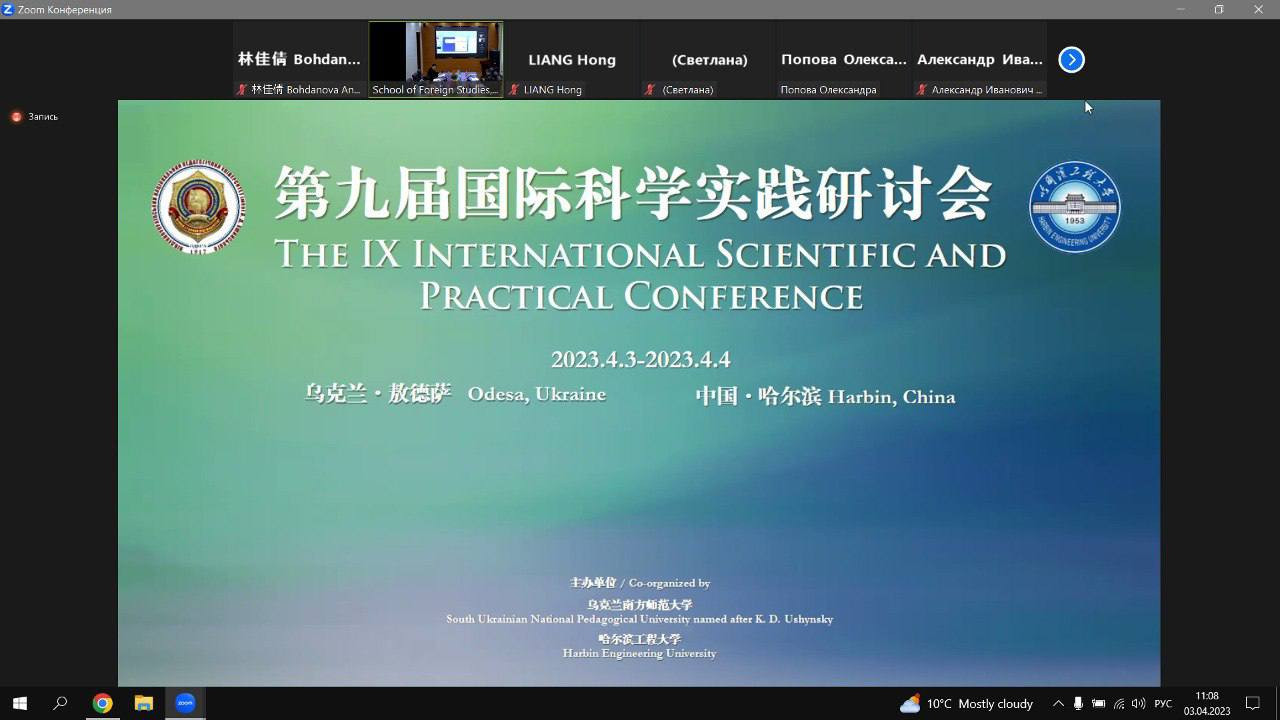Click the muted mic icon beside Александр Иванович

[922, 90]
